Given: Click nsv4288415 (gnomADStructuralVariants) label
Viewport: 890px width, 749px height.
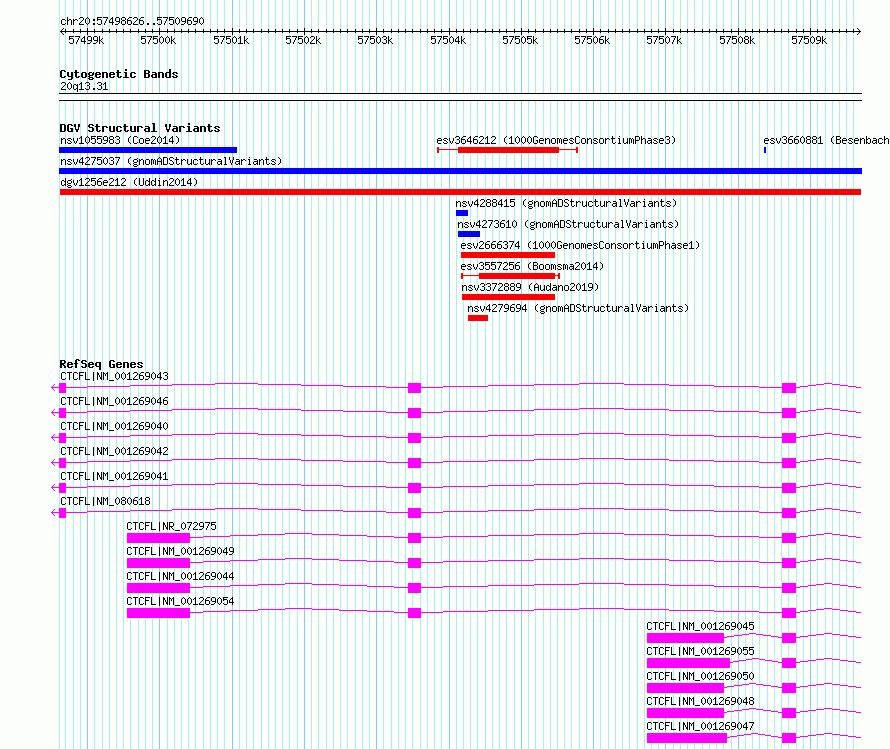Looking at the screenshot, I should [x=566, y=203].
